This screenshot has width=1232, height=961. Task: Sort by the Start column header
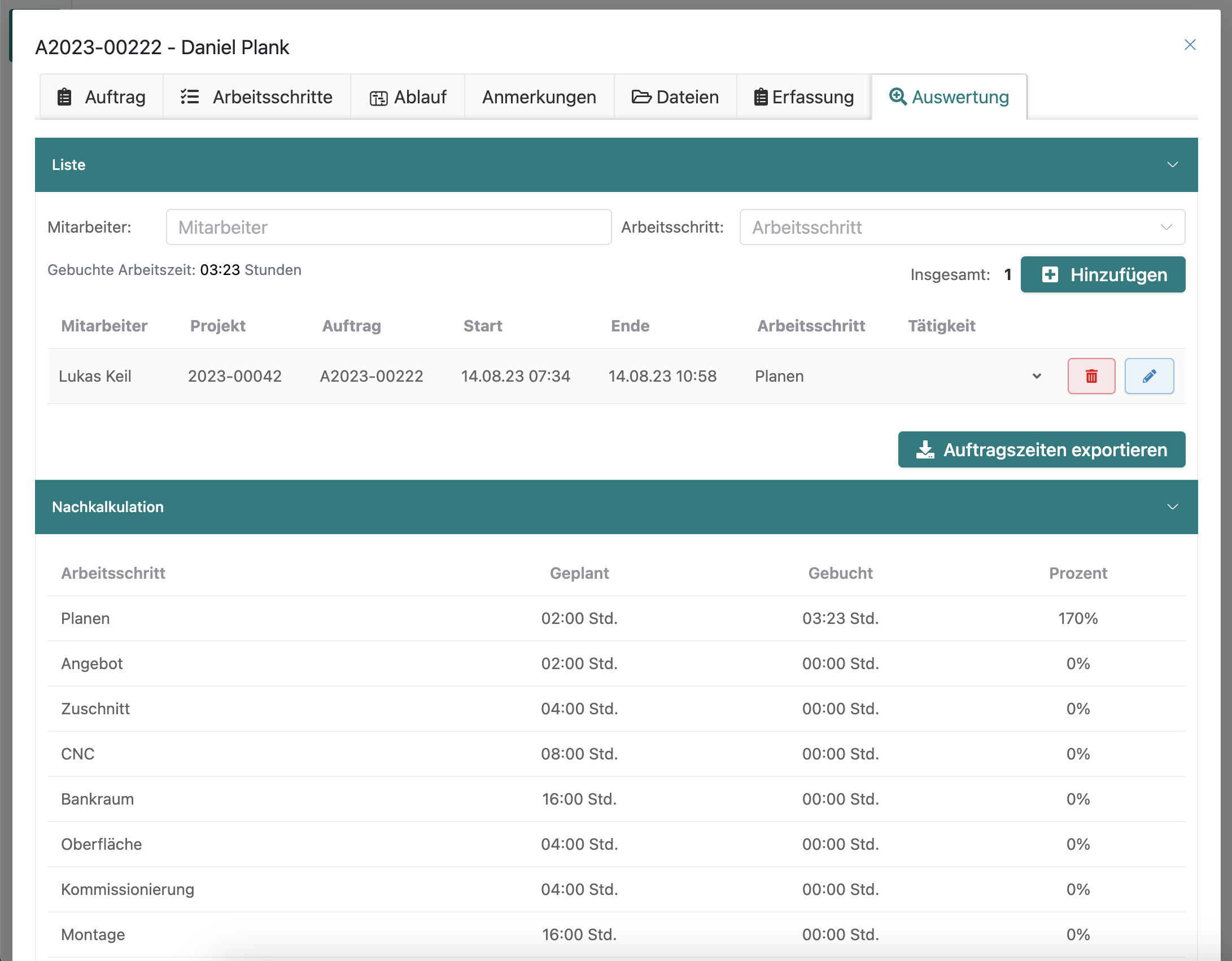[x=483, y=326]
